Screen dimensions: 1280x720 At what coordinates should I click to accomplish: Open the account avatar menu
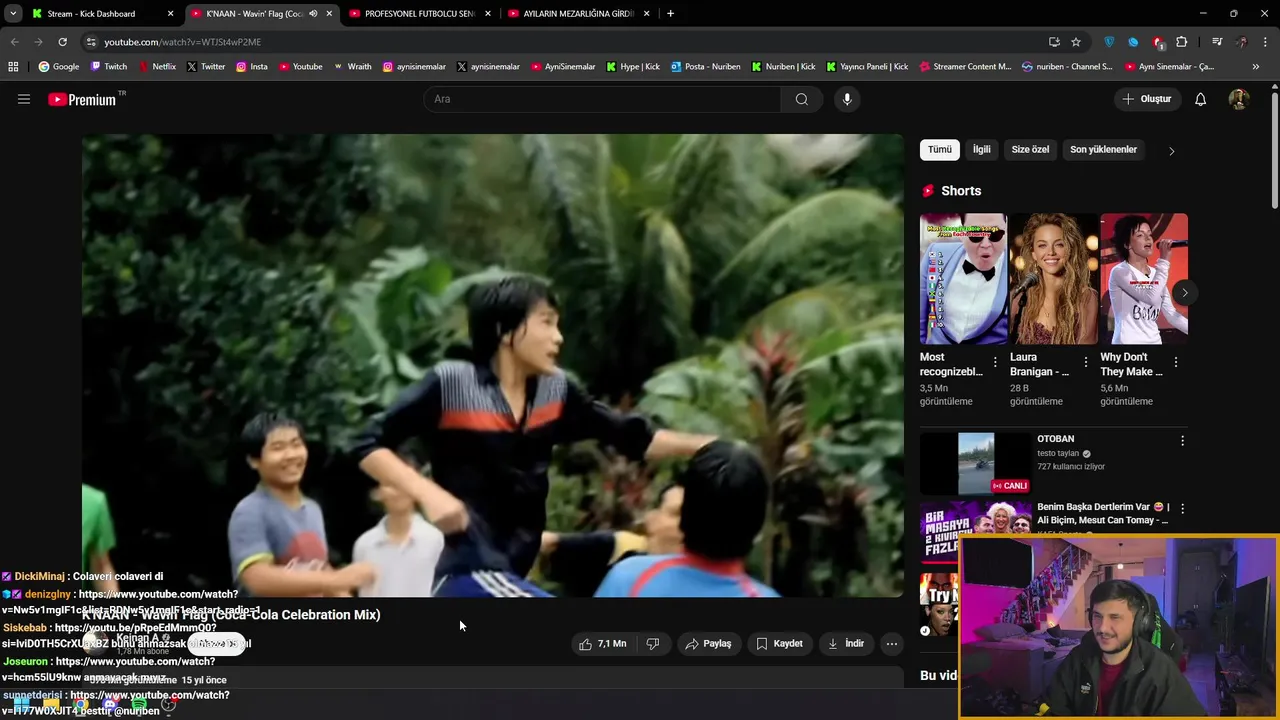(1238, 99)
